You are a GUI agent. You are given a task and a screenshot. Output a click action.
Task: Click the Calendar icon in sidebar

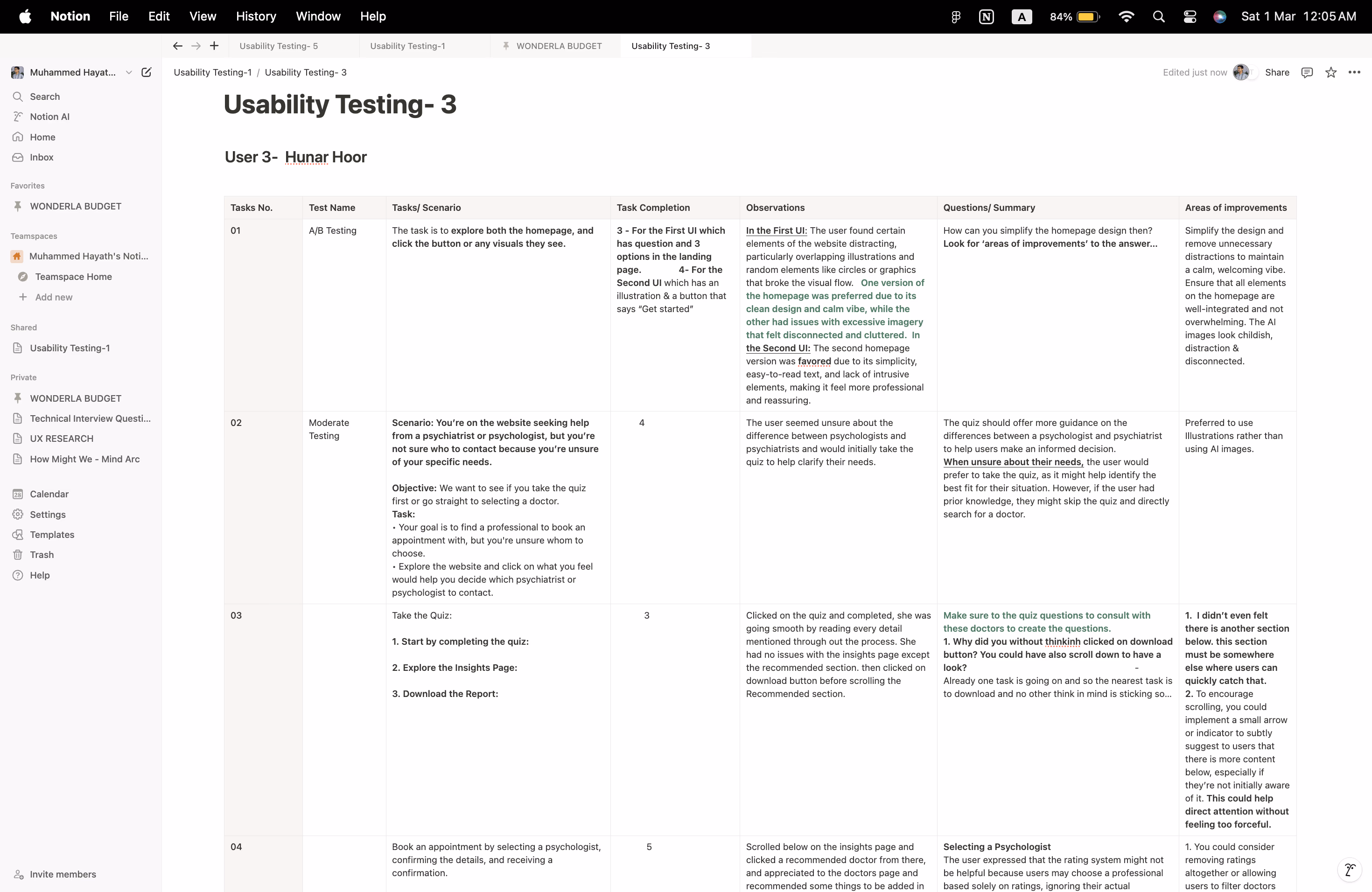(x=18, y=495)
